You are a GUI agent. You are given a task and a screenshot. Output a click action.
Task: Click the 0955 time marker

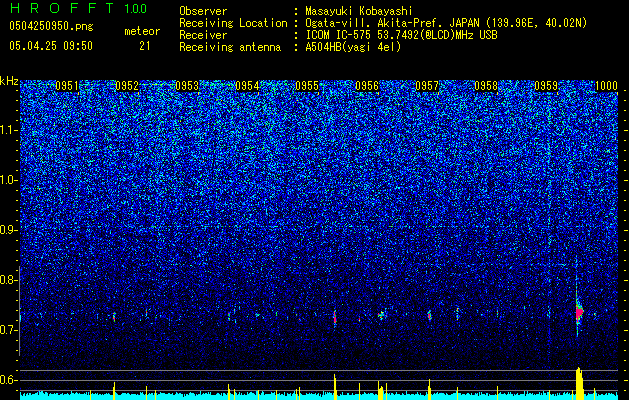point(307,86)
